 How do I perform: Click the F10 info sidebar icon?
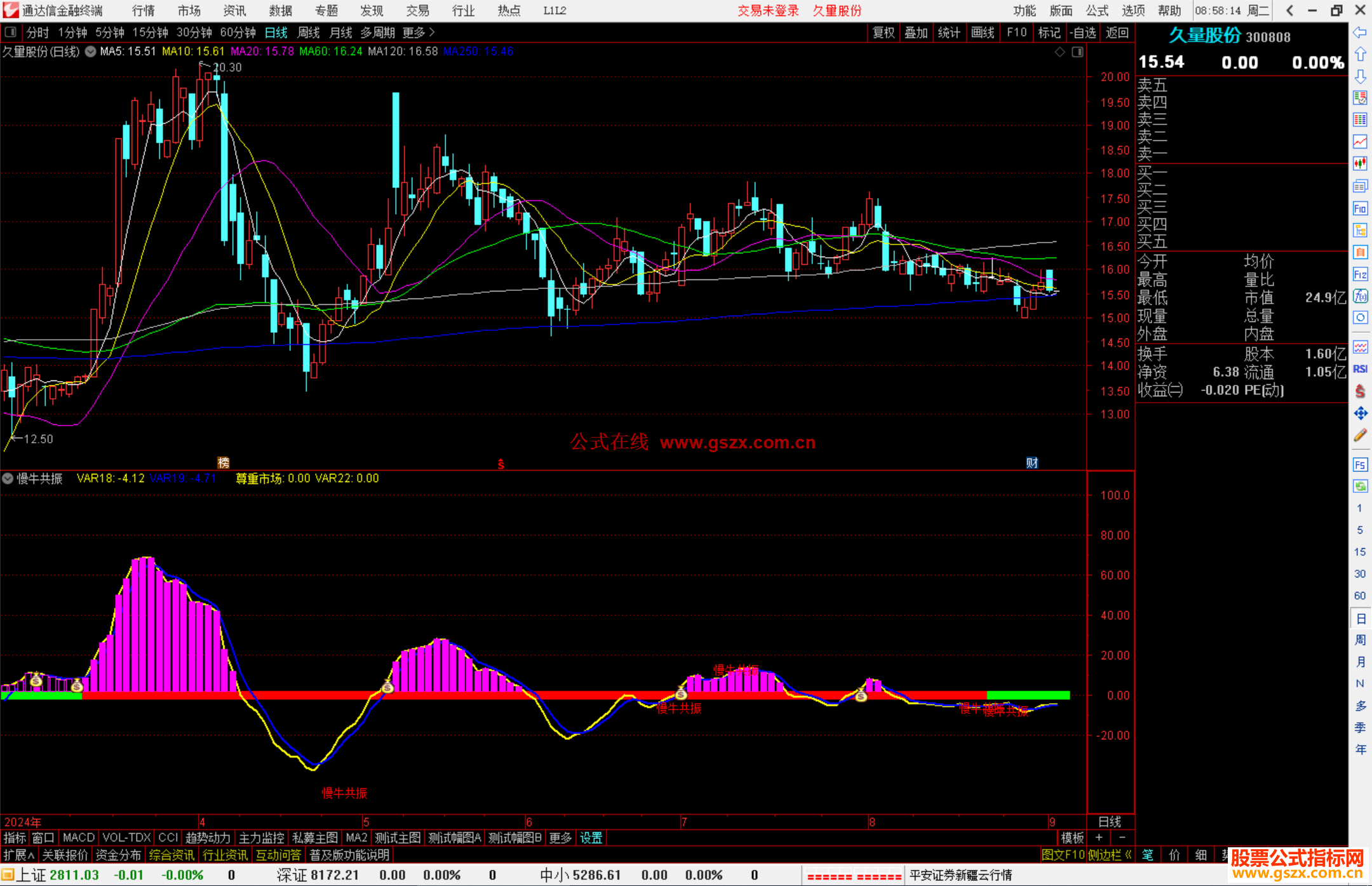pyautogui.click(x=1360, y=208)
